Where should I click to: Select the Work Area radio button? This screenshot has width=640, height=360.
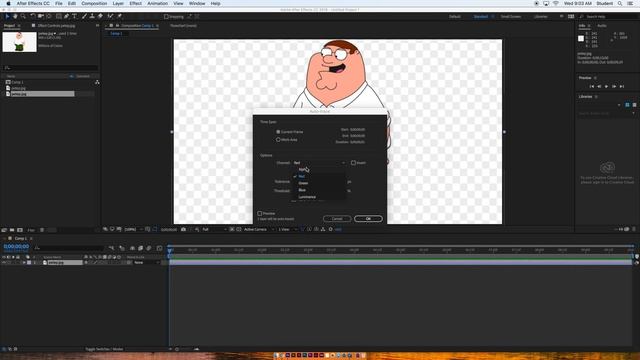[x=278, y=140]
